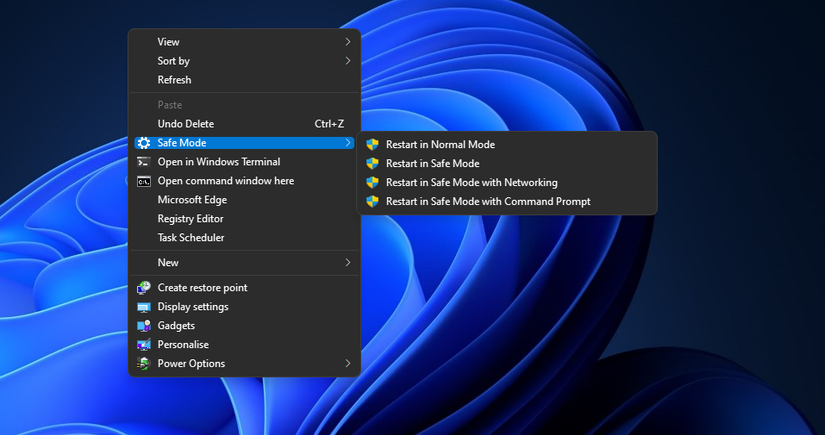Click the shield icon beside Restart in Normal Mode

(373, 145)
